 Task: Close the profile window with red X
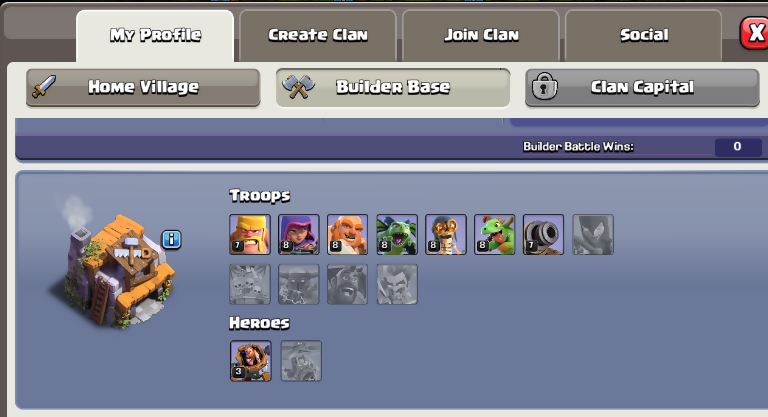click(755, 33)
